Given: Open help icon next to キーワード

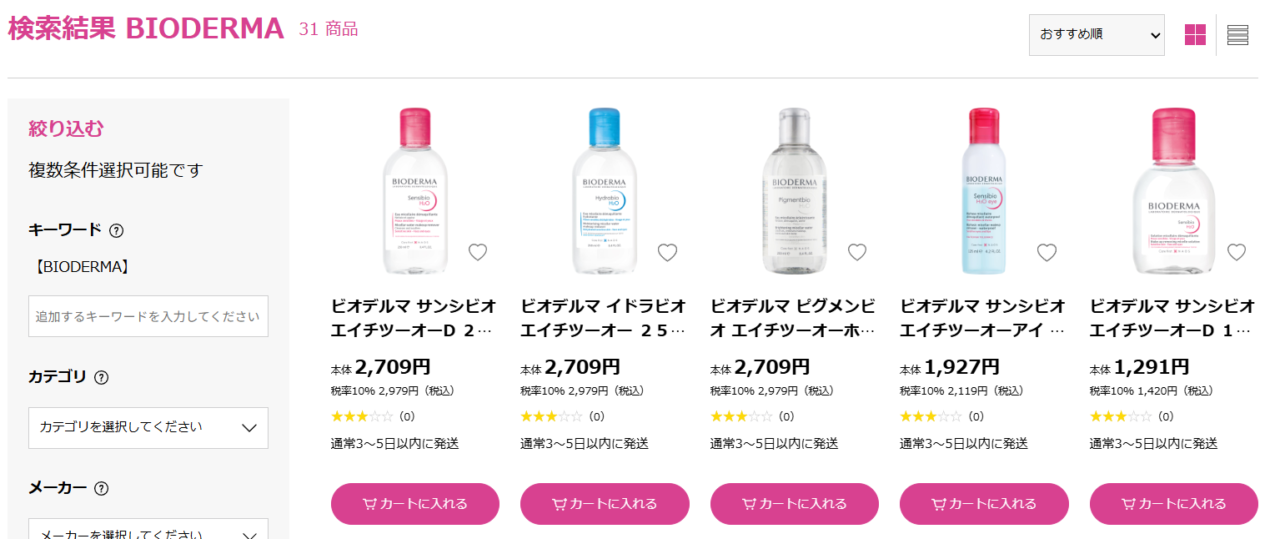Looking at the screenshot, I should 116,230.
